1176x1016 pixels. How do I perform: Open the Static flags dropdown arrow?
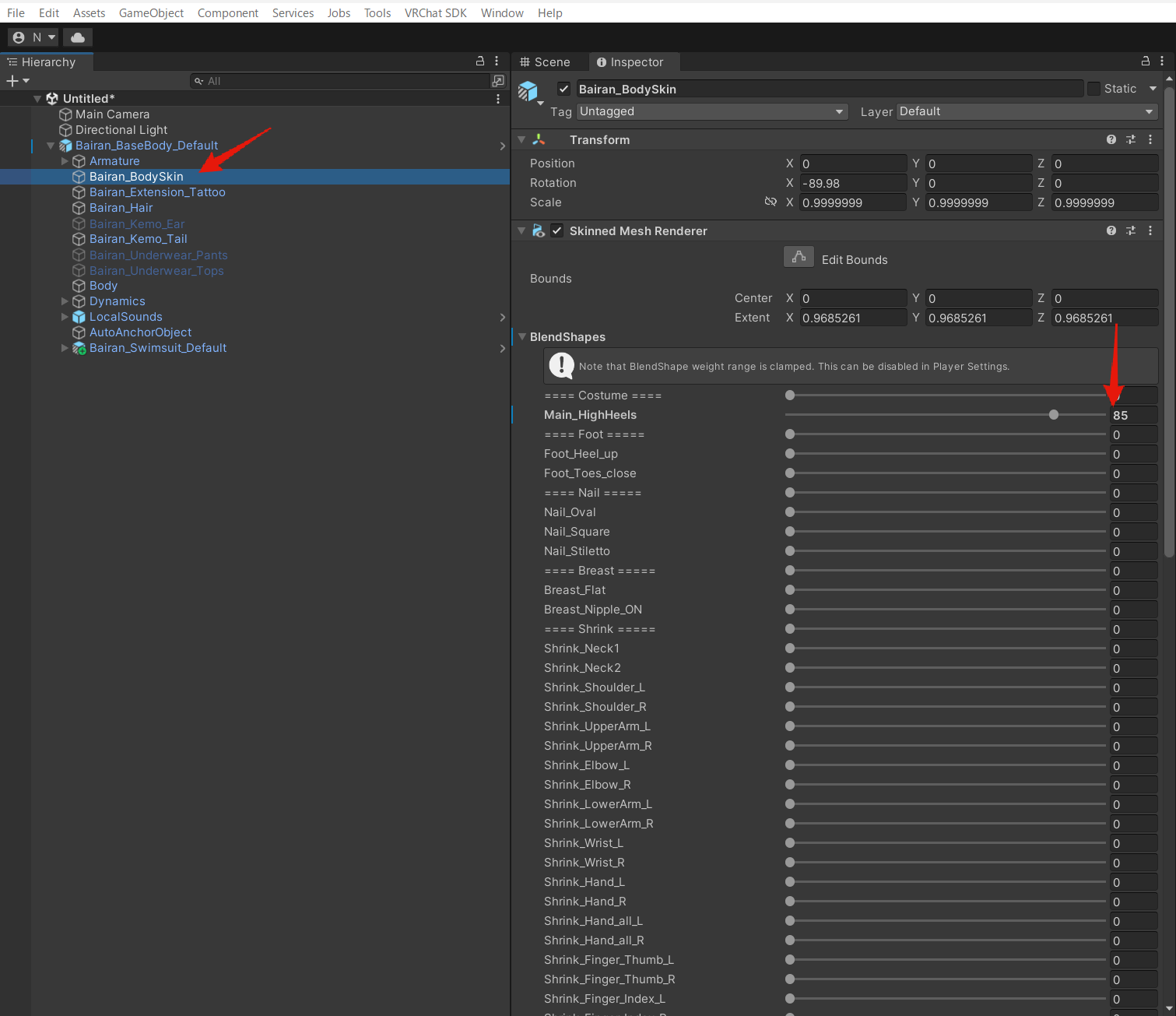pyautogui.click(x=1153, y=89)
